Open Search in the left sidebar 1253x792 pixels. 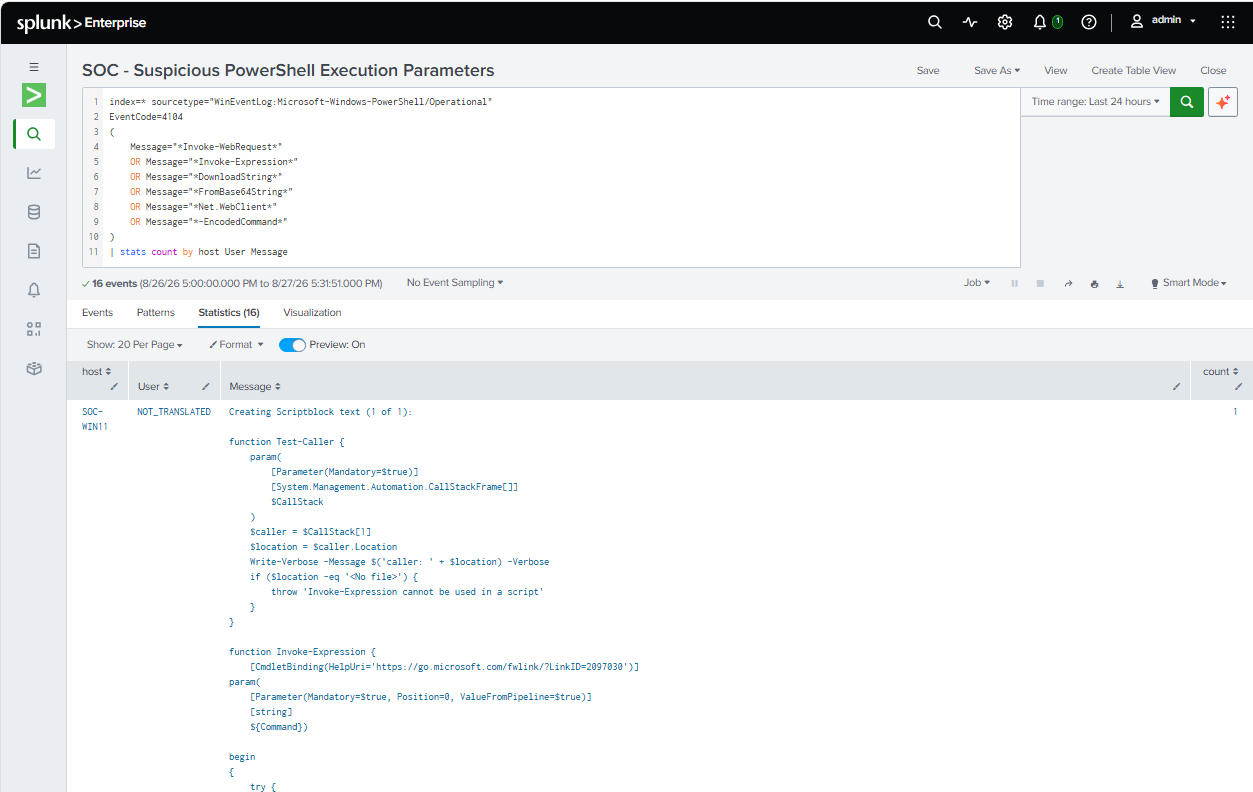pyautogui.click(x=34, y=134)
